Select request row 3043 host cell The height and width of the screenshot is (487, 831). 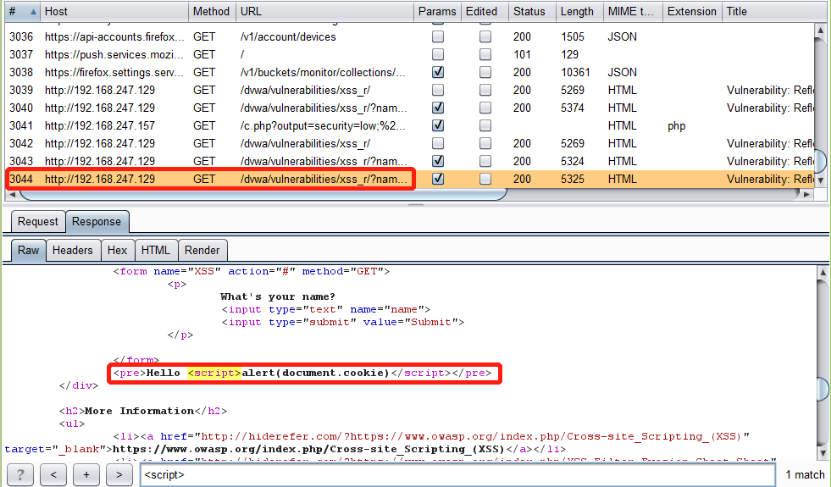pos(100,161)
